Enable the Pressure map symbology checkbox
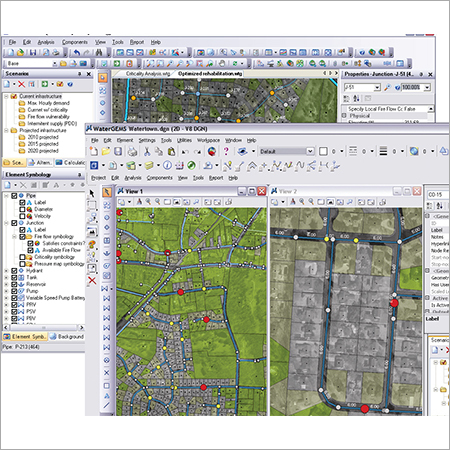This screenshot has width=450, height=450. (22, 264)
